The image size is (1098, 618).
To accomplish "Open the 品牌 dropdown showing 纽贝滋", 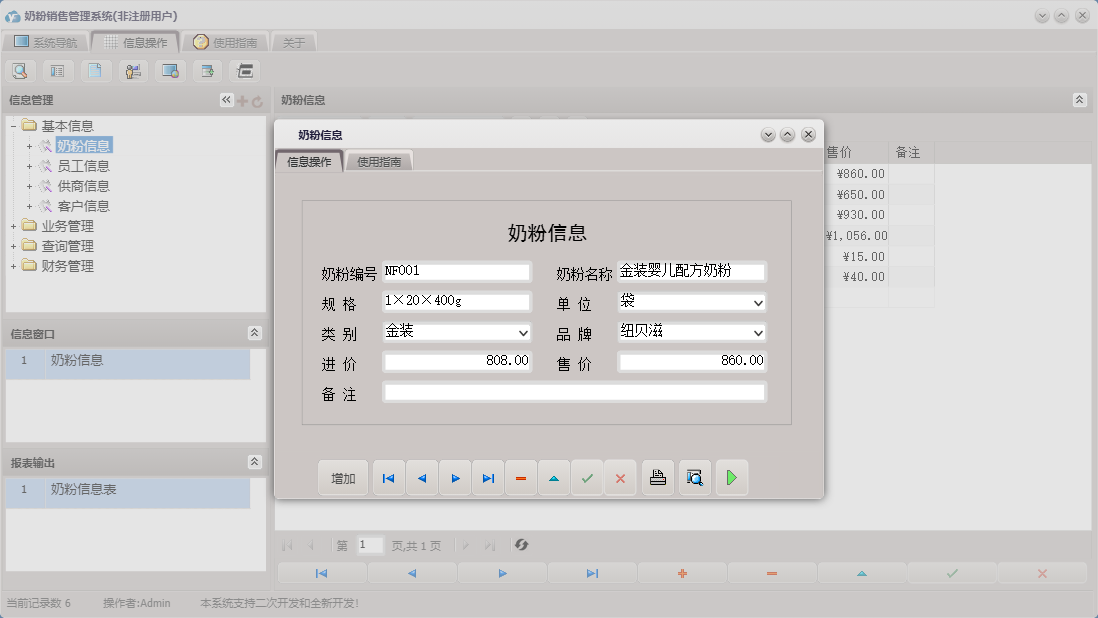I will [x=758, y=331].
